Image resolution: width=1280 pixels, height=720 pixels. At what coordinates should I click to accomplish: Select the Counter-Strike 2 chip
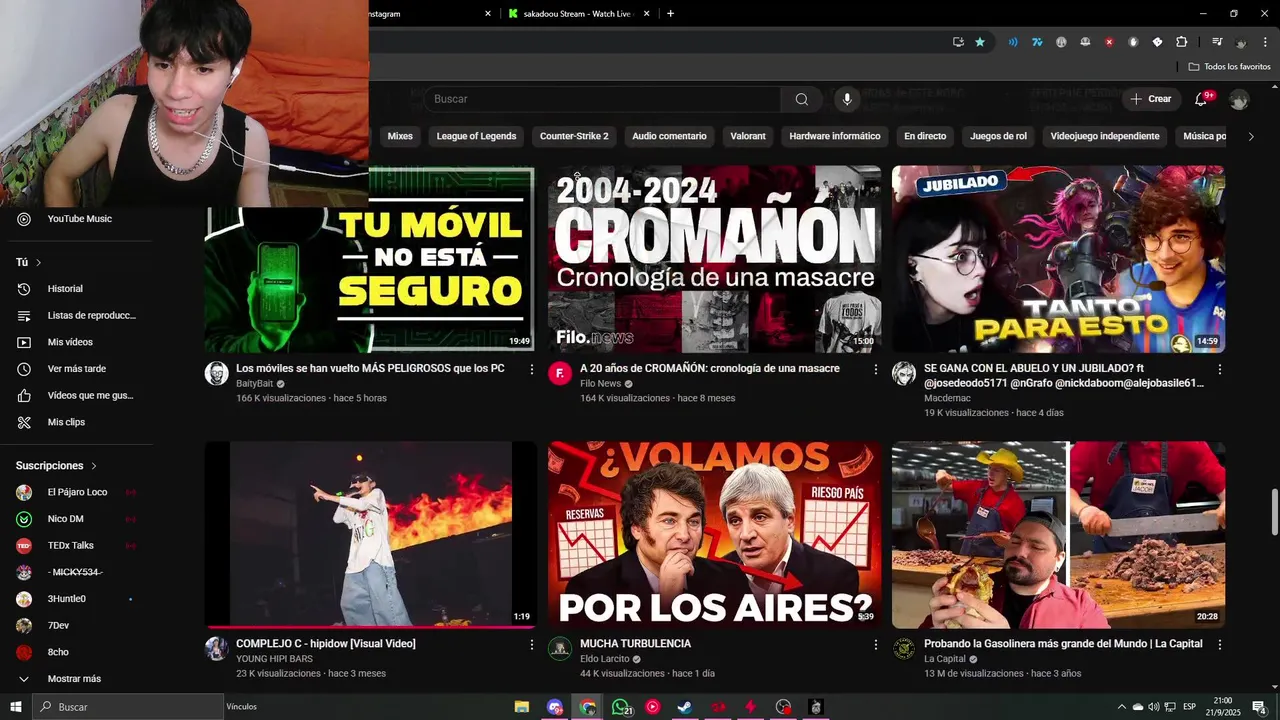tap(574, 136)
